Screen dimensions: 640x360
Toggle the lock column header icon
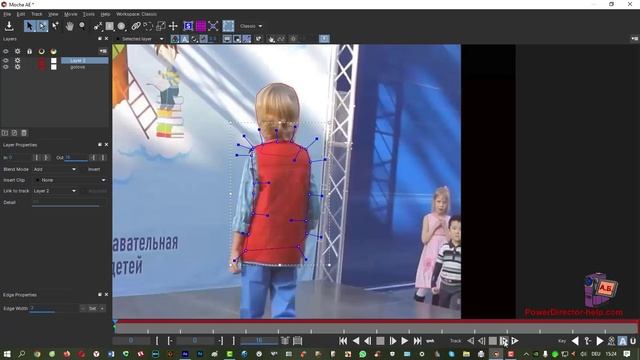[x=29, y=51]
